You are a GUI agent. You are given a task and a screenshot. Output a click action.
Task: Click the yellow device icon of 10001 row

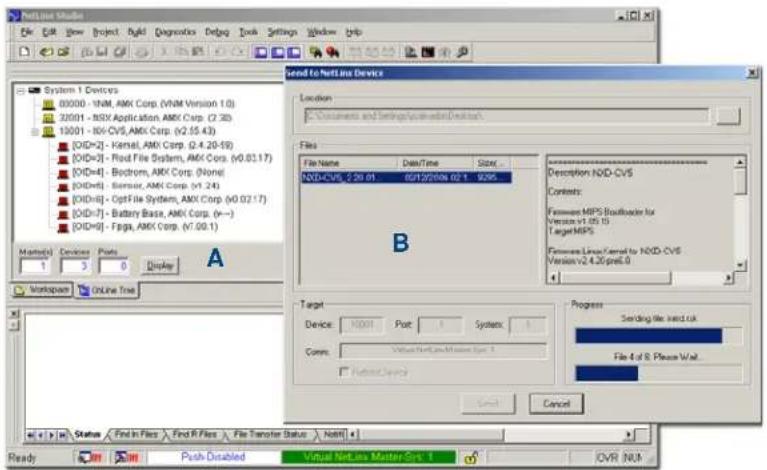pos(48,132)
